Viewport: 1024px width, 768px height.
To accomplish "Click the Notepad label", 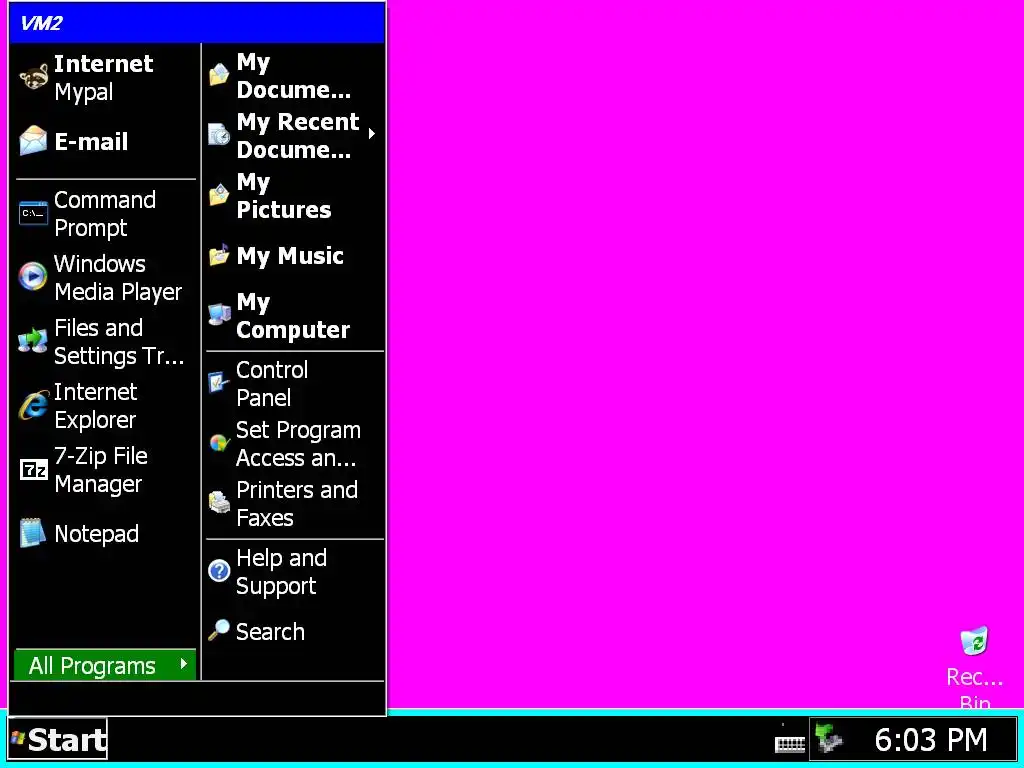I will point(97,534).
